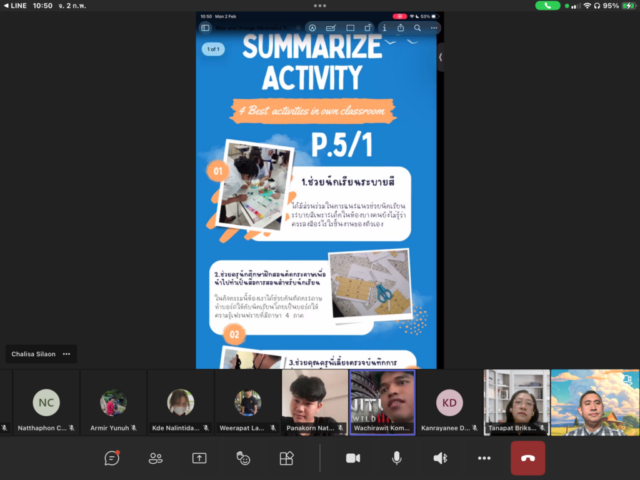Click the Chalisa Silaon presenter name label
The width and height of the screenshot is (640, 480).
click(x=32, y=354)
